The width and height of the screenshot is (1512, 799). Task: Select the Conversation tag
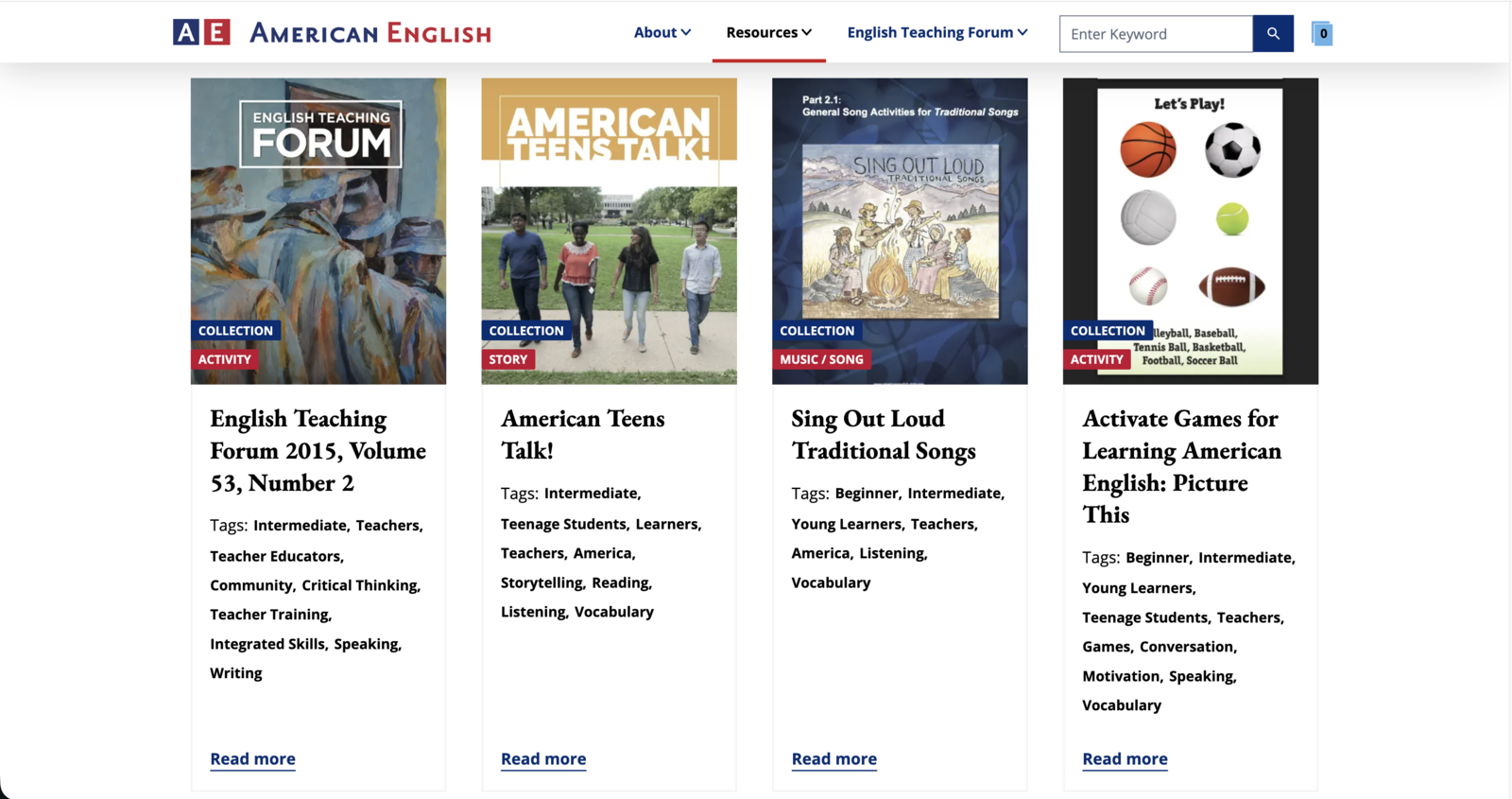tap(1186, 647)
